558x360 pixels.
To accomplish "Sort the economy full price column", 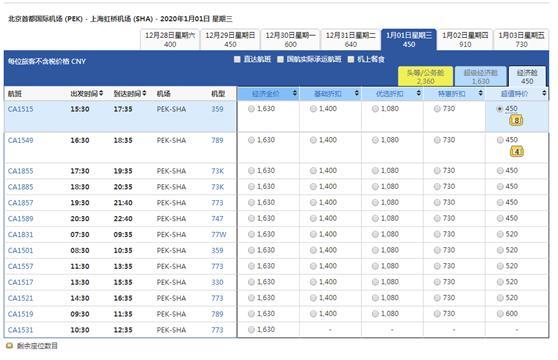I will tap(295, 93).
